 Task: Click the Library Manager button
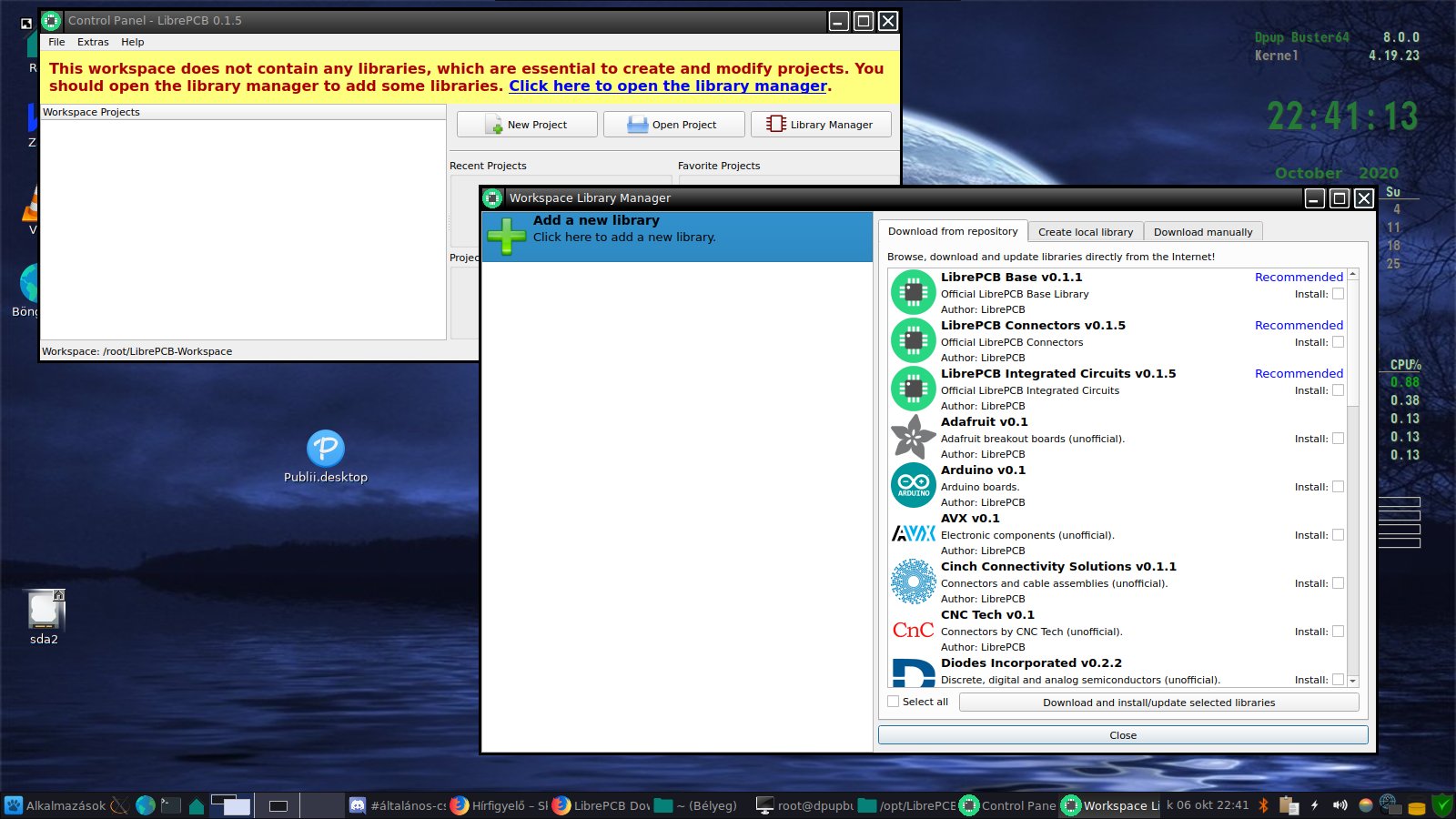tap(821, 125)
